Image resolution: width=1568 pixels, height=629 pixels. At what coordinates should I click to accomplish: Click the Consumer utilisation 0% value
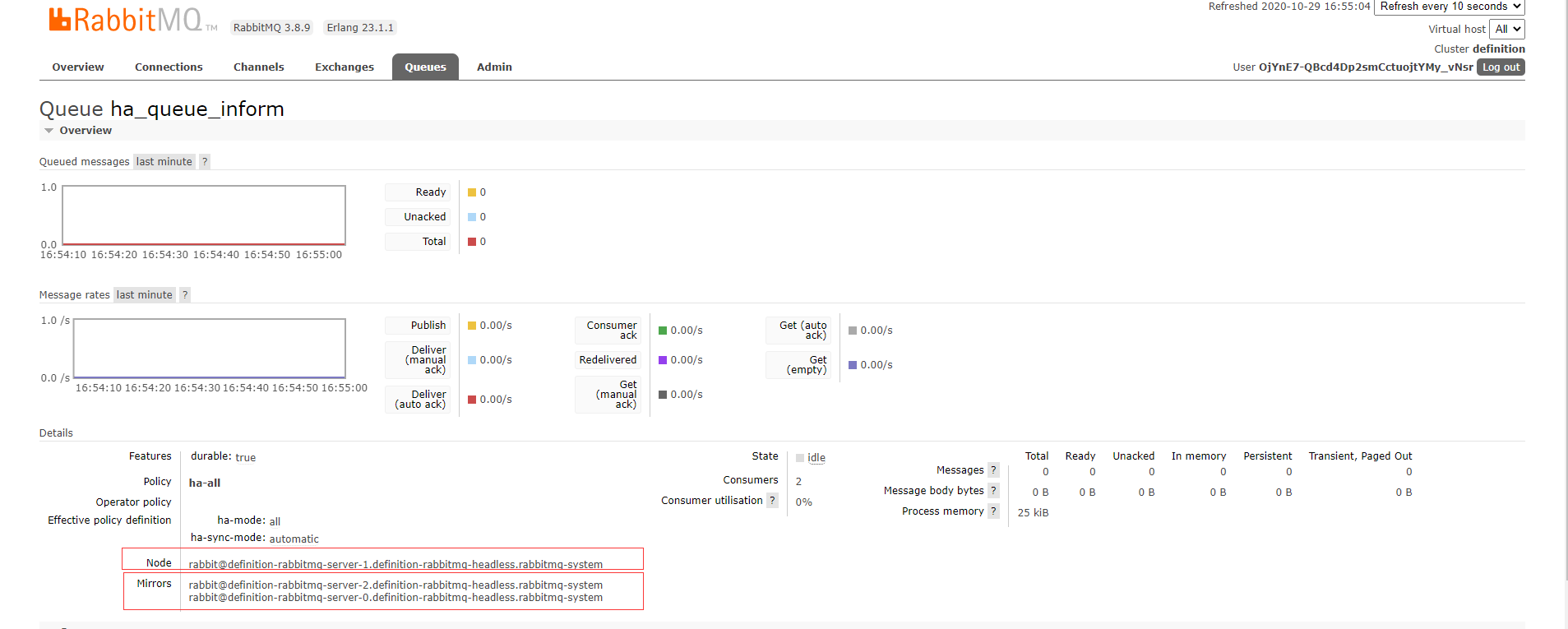804,502
